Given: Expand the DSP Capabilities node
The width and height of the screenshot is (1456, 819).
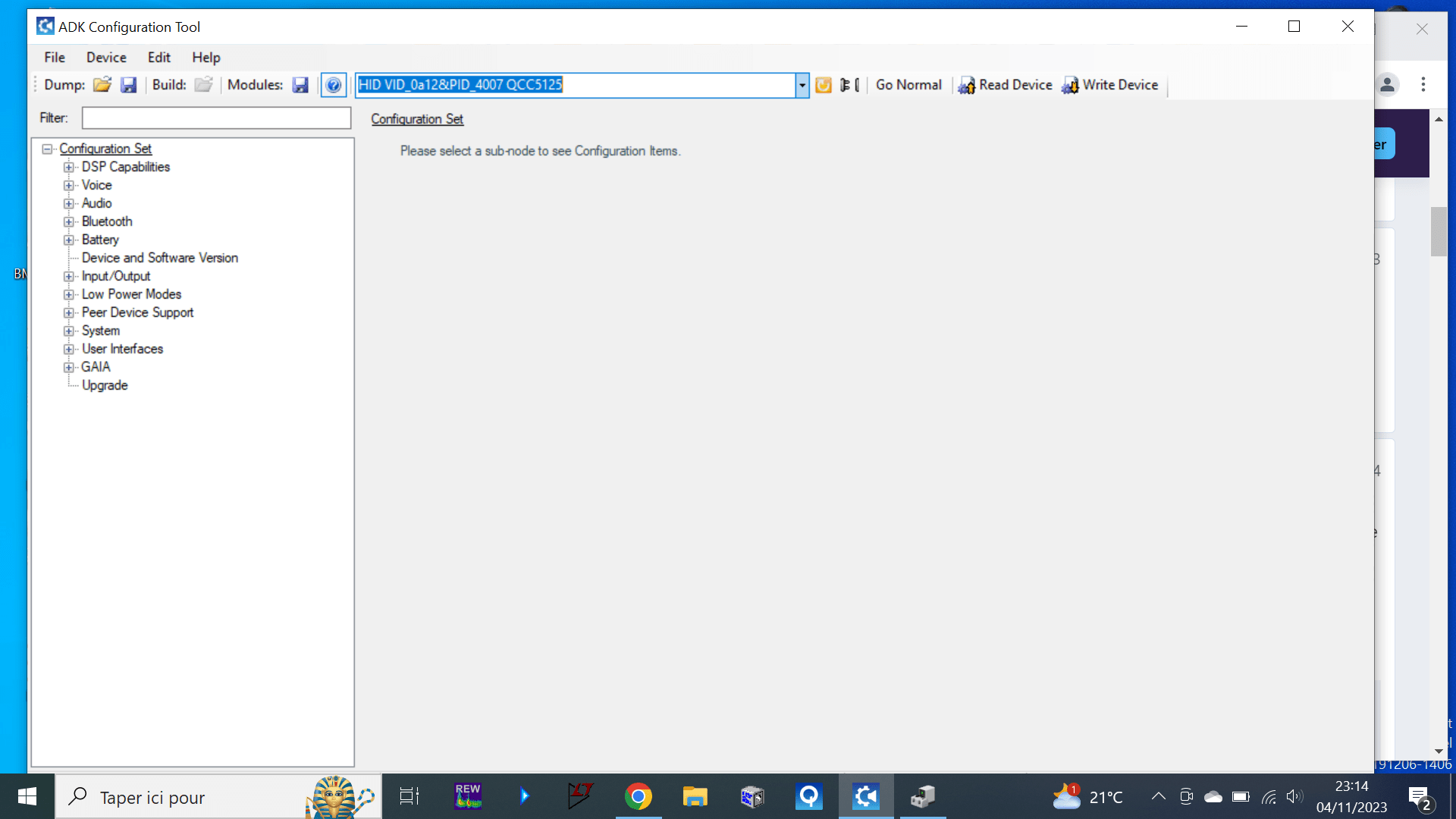Looking at the screenshot, I should (x=69, y=167).
